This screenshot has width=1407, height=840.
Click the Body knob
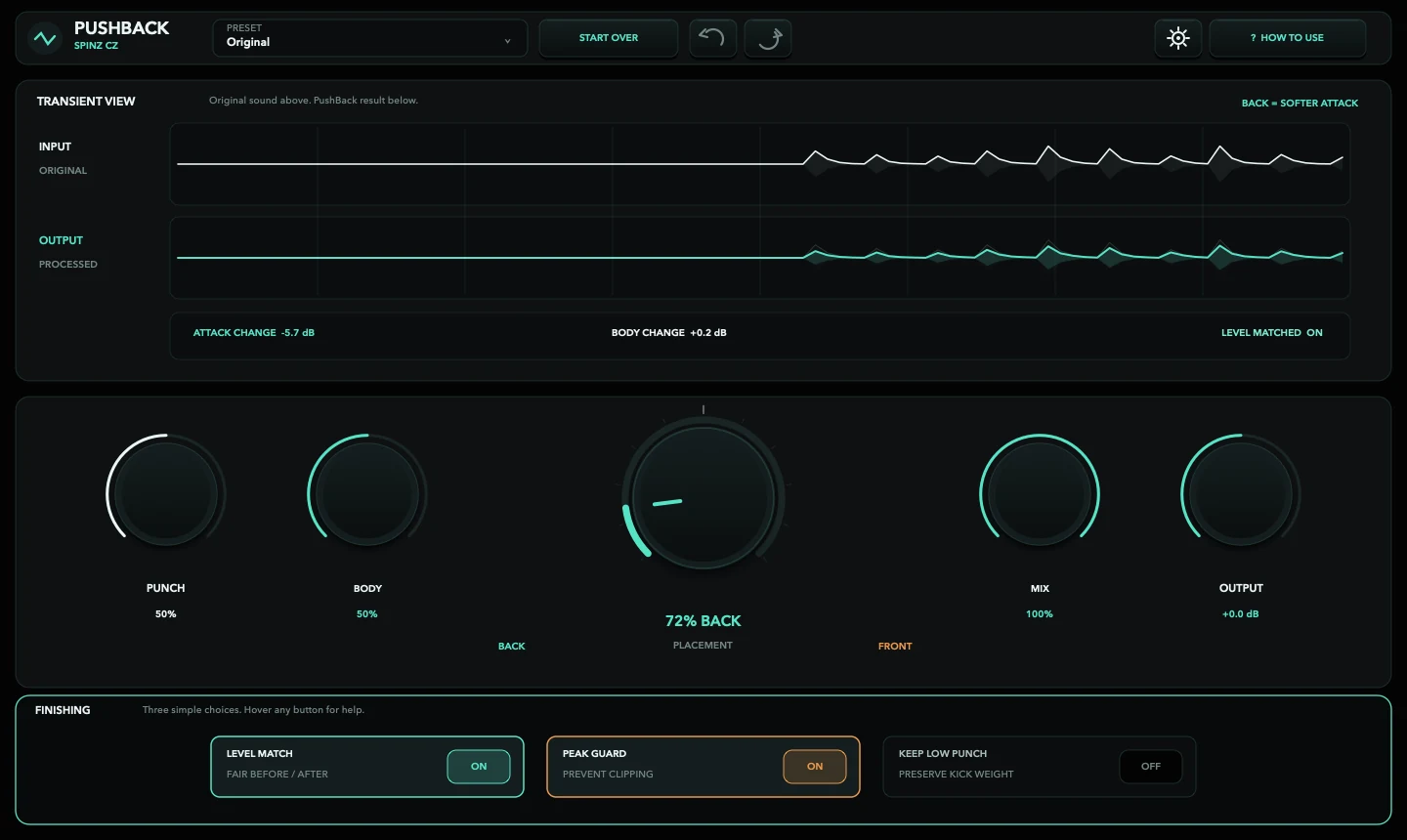pos(367,492)
